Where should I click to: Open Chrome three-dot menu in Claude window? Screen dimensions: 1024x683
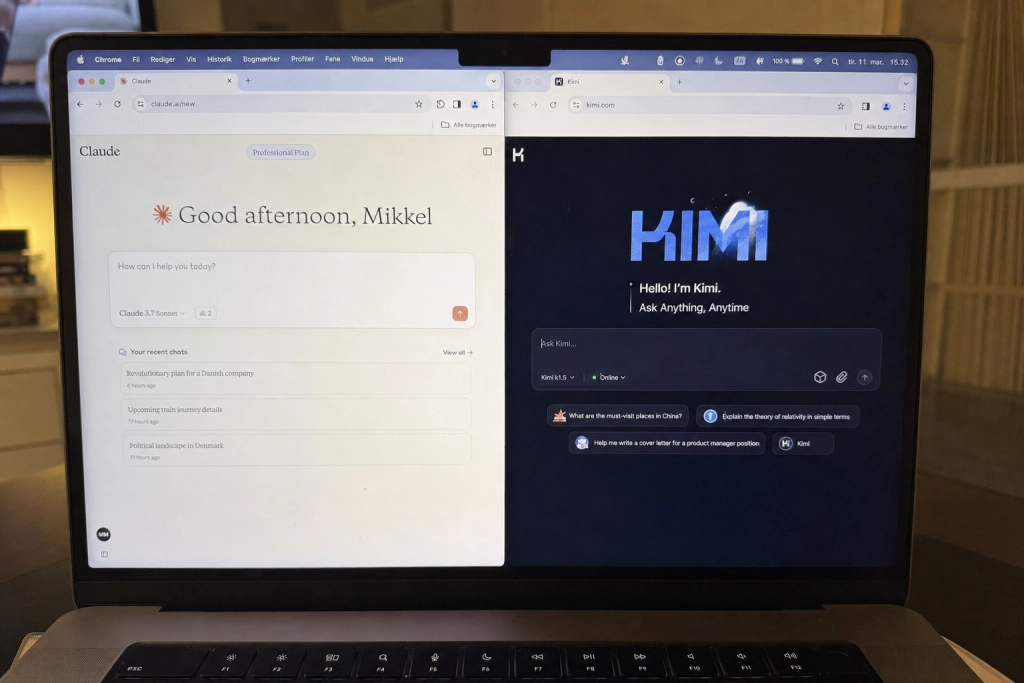[x=492, y=104]
